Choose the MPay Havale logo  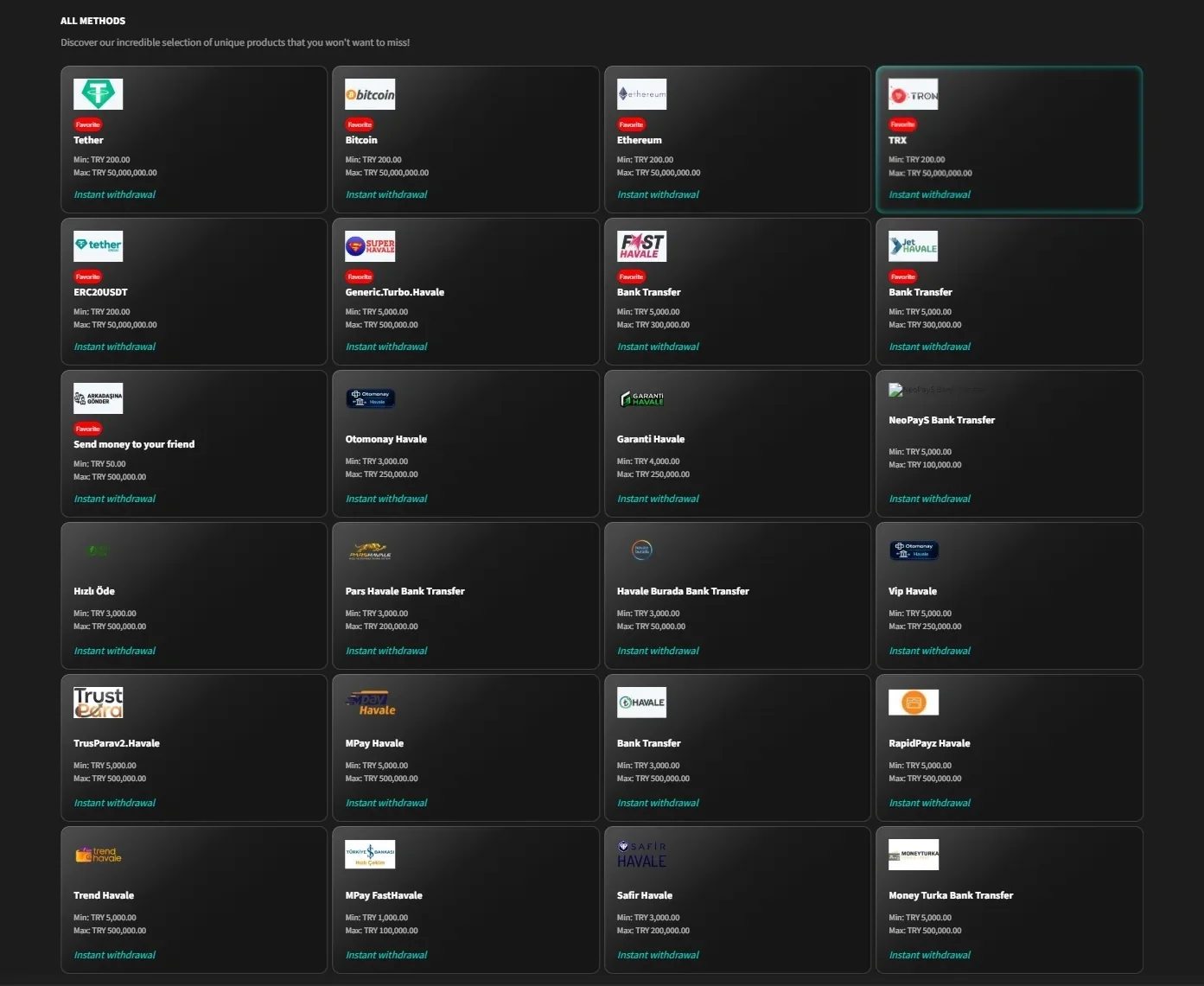coord(370,703)
